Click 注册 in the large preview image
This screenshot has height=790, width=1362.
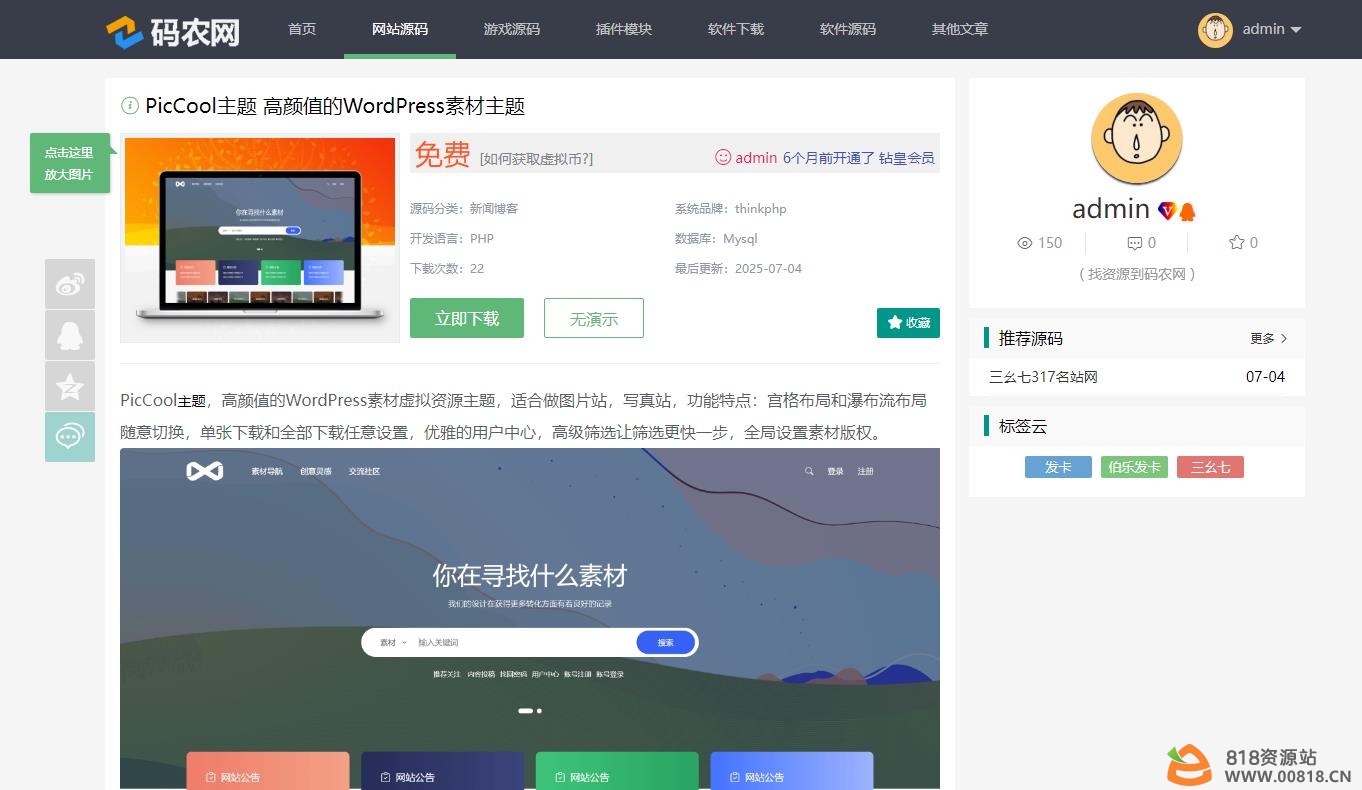[x=865, y=471]
